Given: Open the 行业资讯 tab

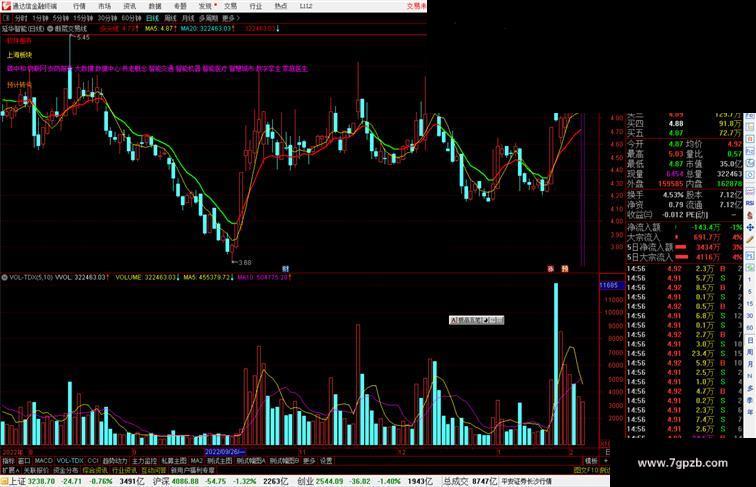Looking at the screenshot, I should tap(124, 470).
